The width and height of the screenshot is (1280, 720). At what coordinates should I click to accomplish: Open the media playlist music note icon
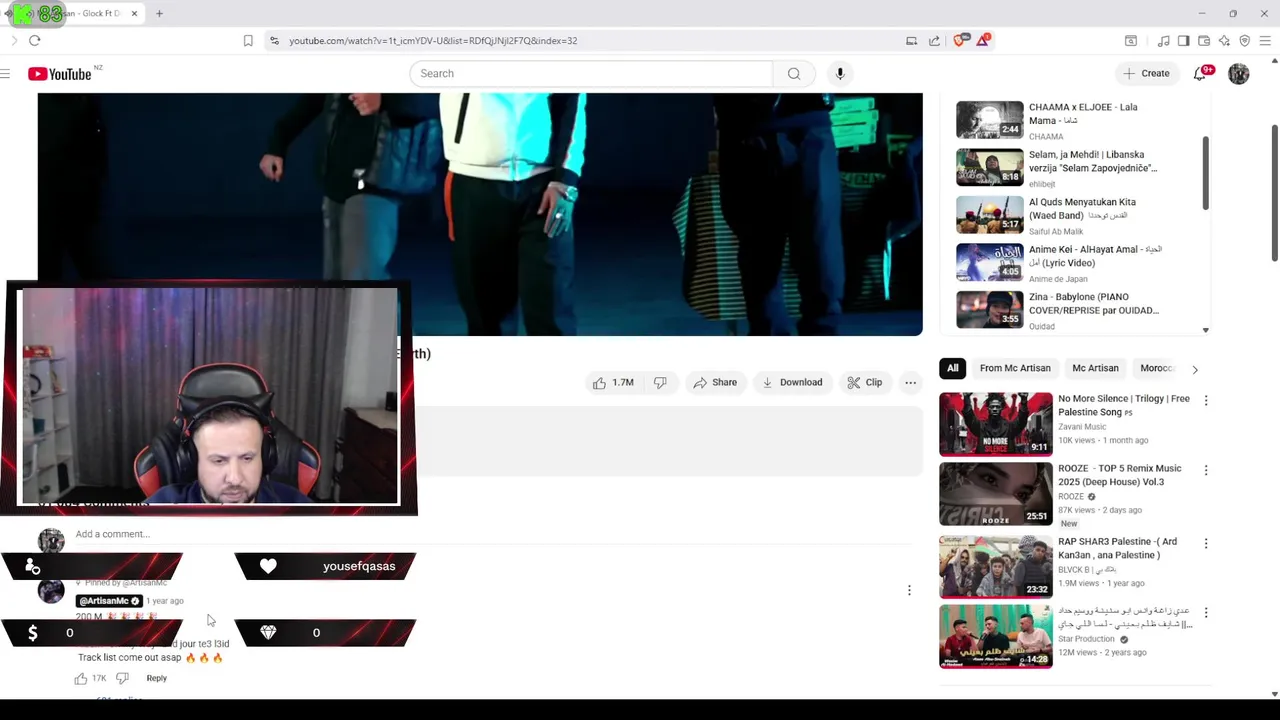coord(1163,41)
